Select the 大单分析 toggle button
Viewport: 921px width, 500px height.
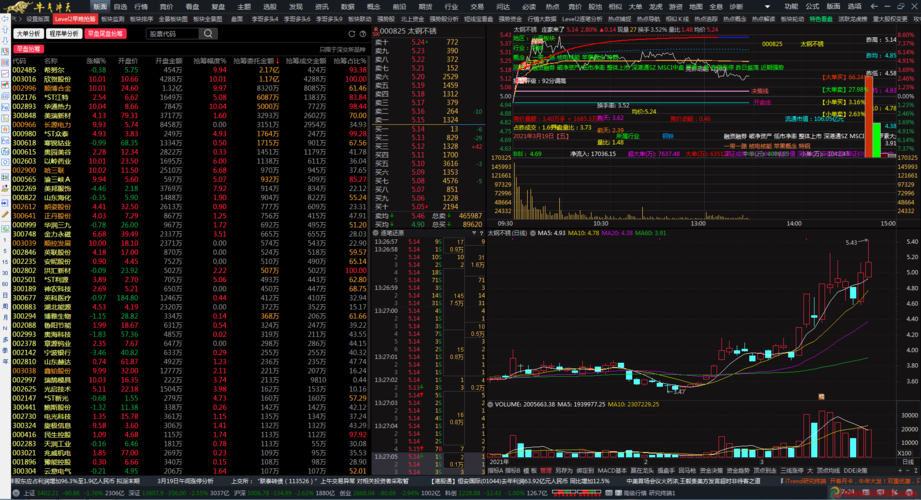(28, 33)
